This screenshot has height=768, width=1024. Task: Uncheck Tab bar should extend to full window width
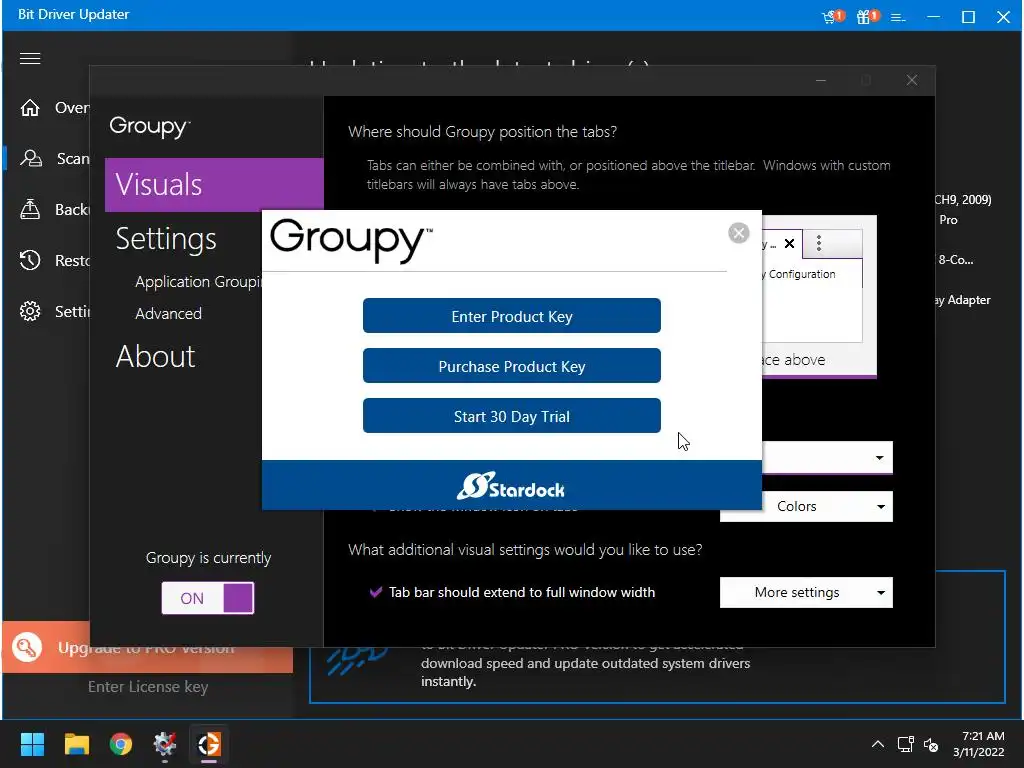[376, 592]
